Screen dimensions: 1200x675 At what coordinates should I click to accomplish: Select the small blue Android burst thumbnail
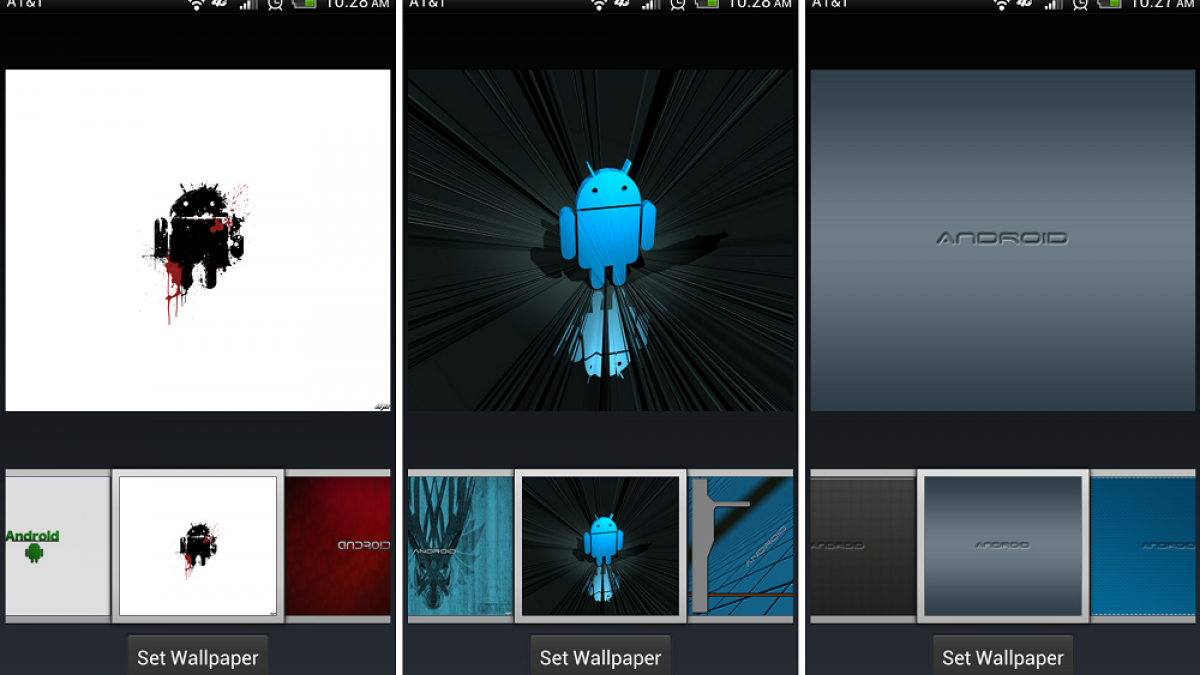601,546
